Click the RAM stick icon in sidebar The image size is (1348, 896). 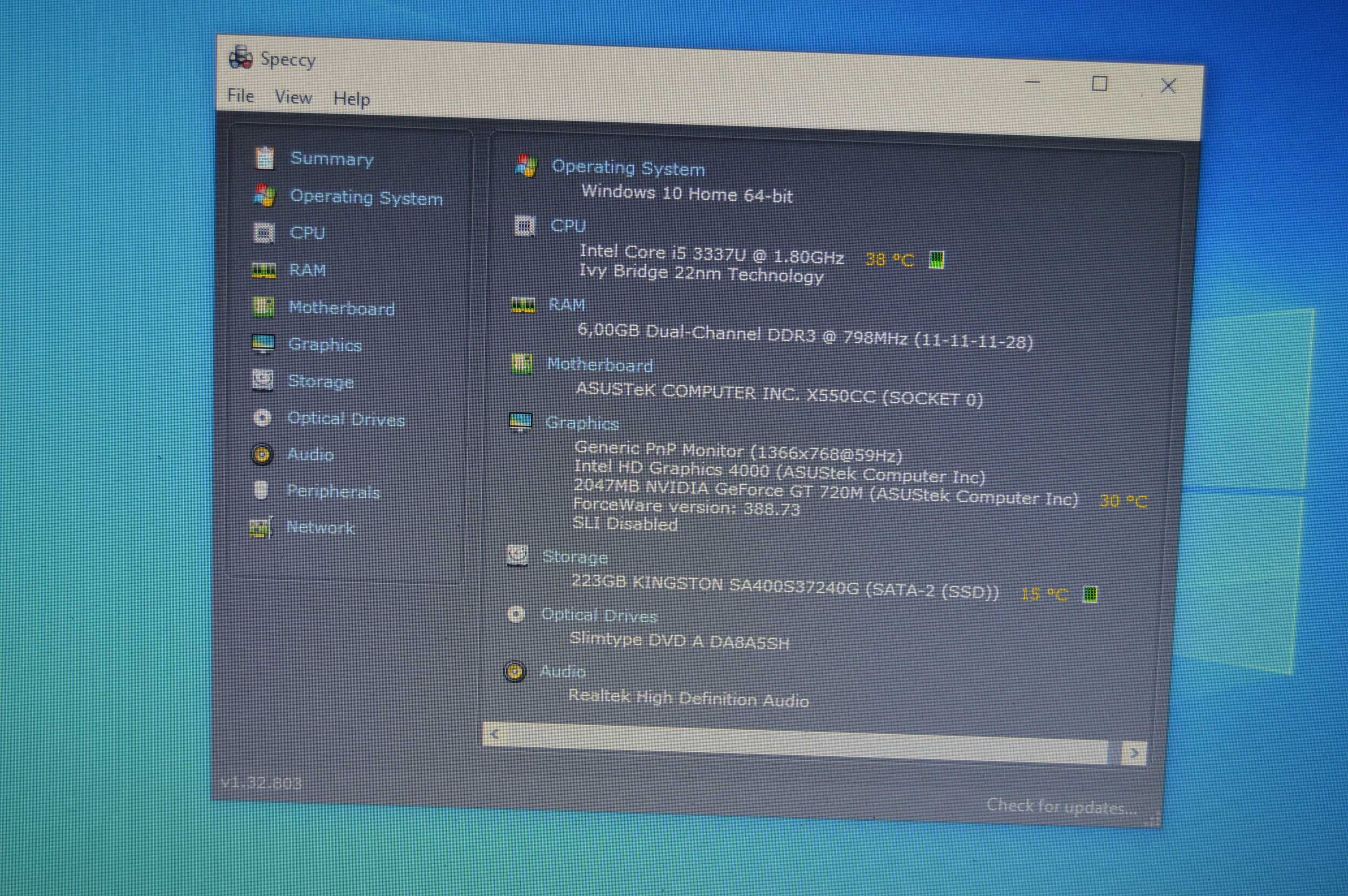[264, 270]
